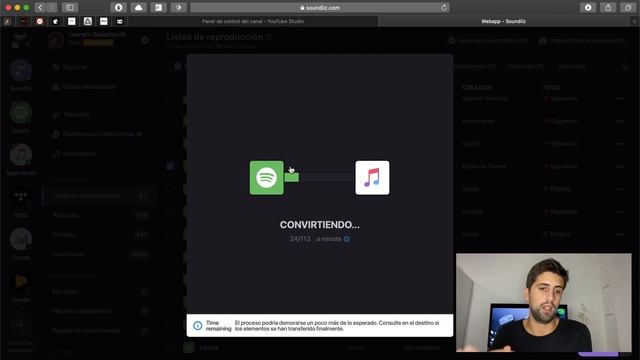
Task: Switch to the YouTube Studio tab
Action: pos(253,21)
